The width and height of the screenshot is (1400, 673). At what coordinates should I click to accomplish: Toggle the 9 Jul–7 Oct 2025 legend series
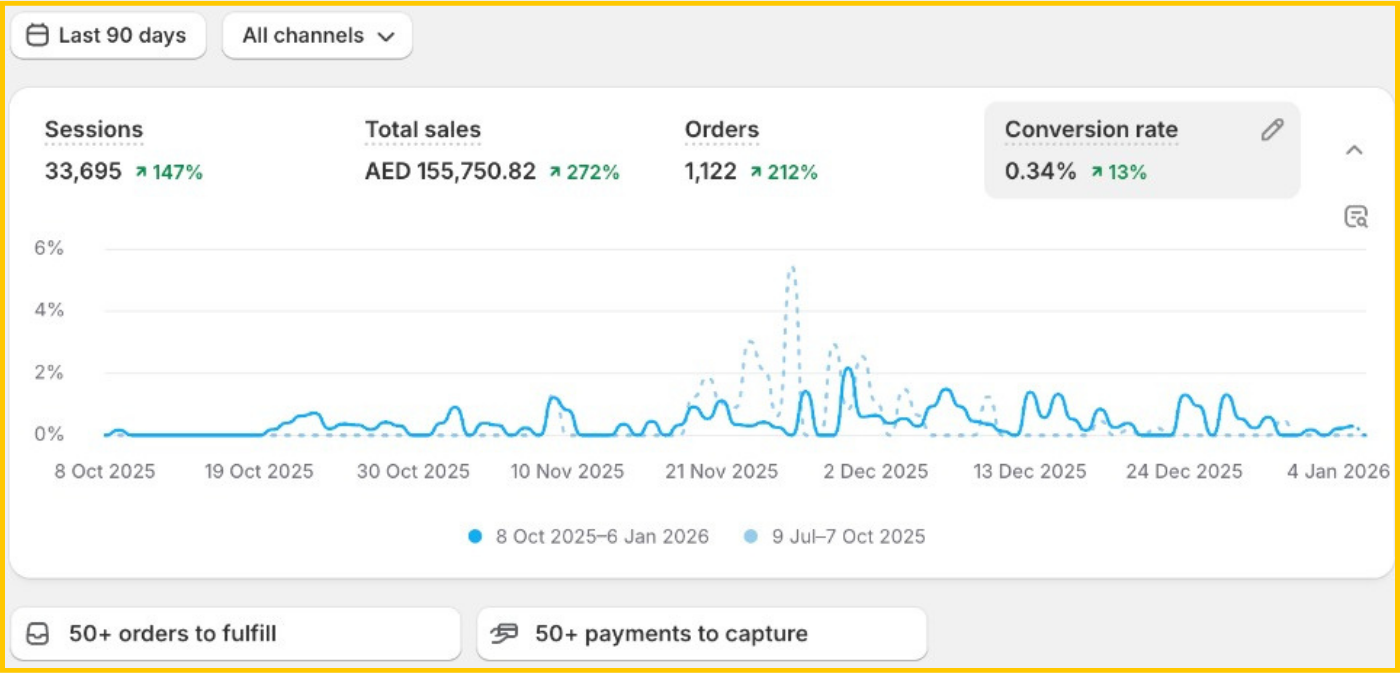click(848, 537)
